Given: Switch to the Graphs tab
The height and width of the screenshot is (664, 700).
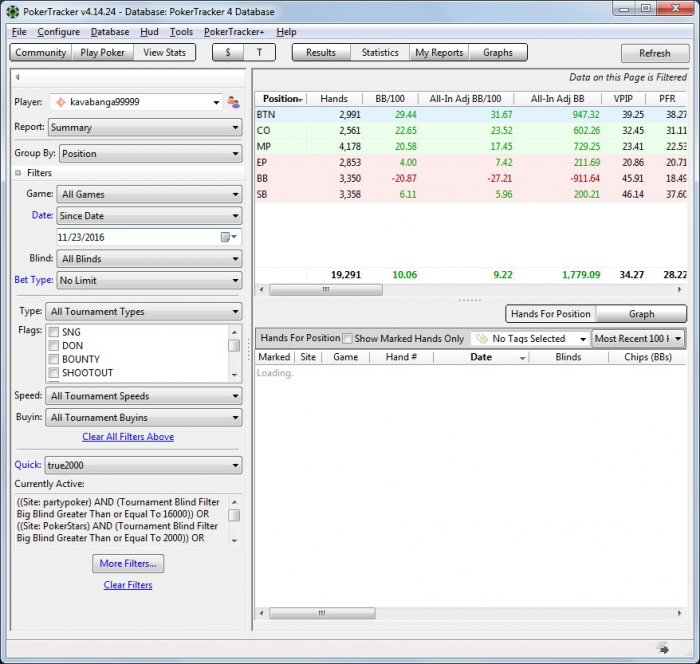Looking at the screenshot, I should 497,53.
